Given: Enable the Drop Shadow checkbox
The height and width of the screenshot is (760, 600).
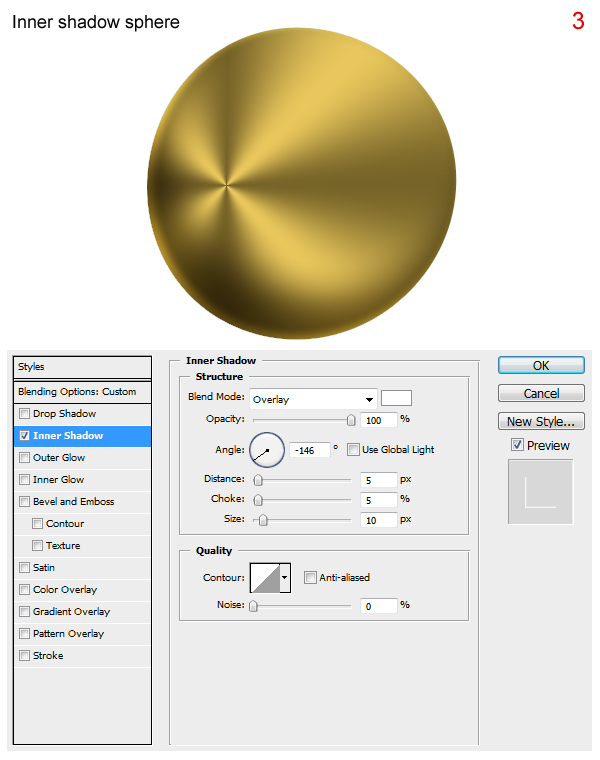Looking at the screenshot, I should click(25, 414).
